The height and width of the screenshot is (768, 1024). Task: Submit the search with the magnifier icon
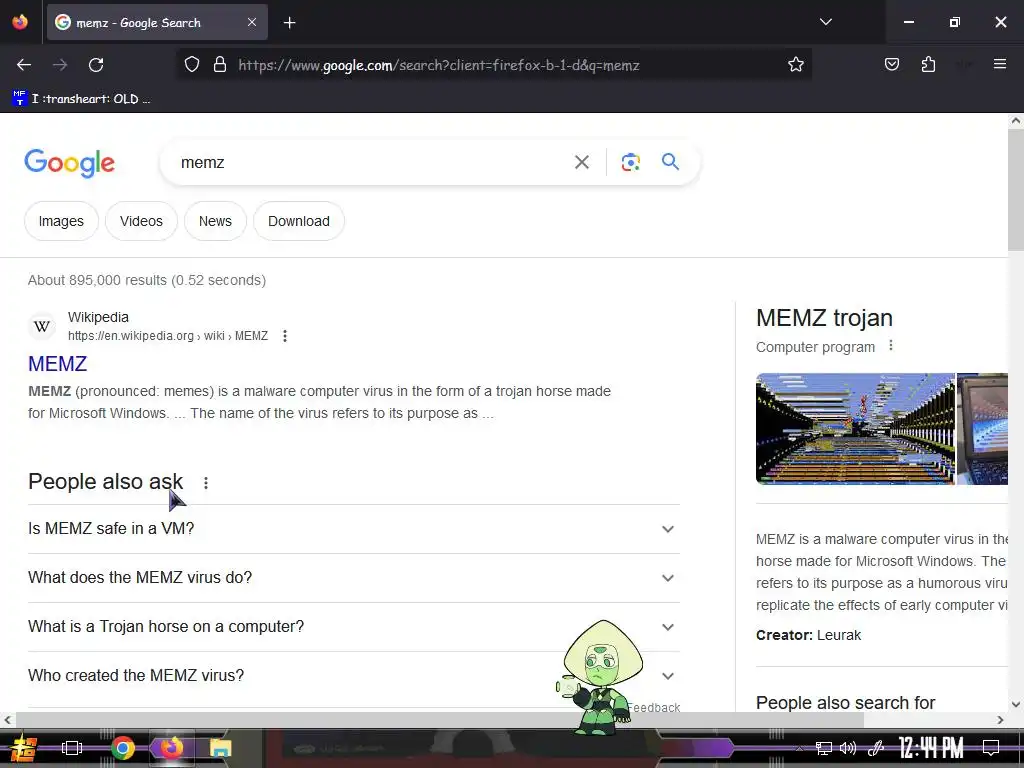670,161
